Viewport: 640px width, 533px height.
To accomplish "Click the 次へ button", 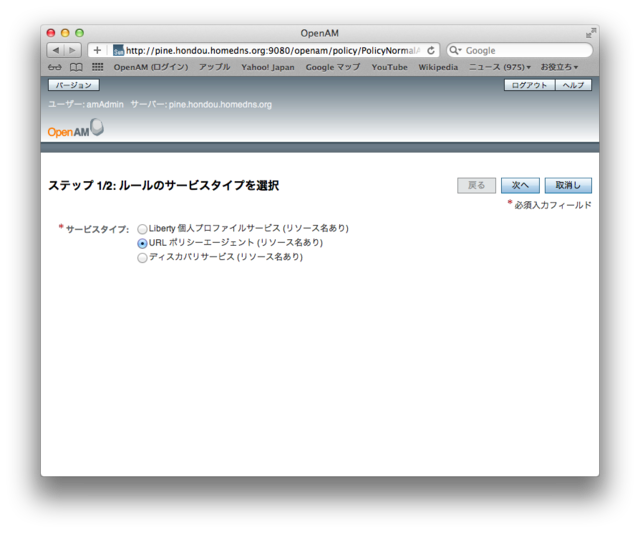I will coord(520,185).
